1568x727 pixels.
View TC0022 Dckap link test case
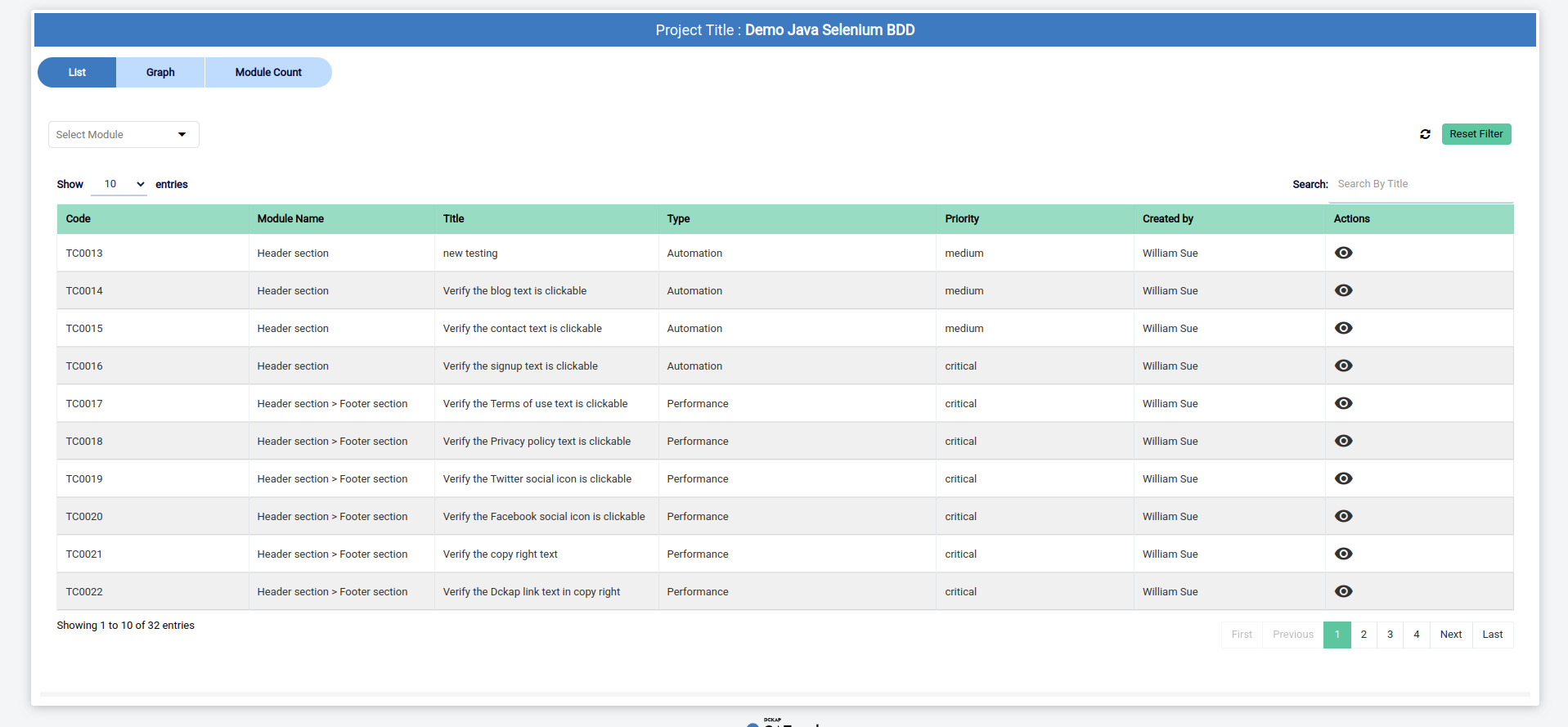[x=1343, y=591]
